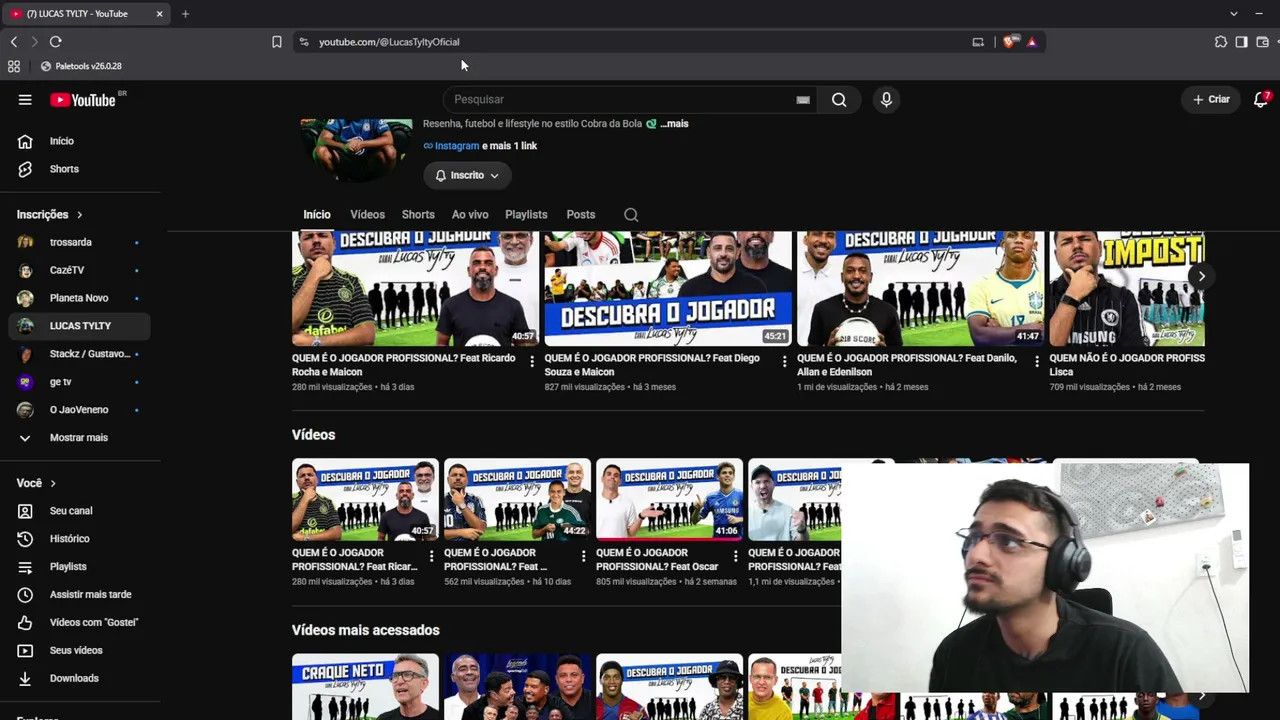The image size is (1280, 720).
Task: Switch to the channel Shorts tab
Action: [418, 215]
